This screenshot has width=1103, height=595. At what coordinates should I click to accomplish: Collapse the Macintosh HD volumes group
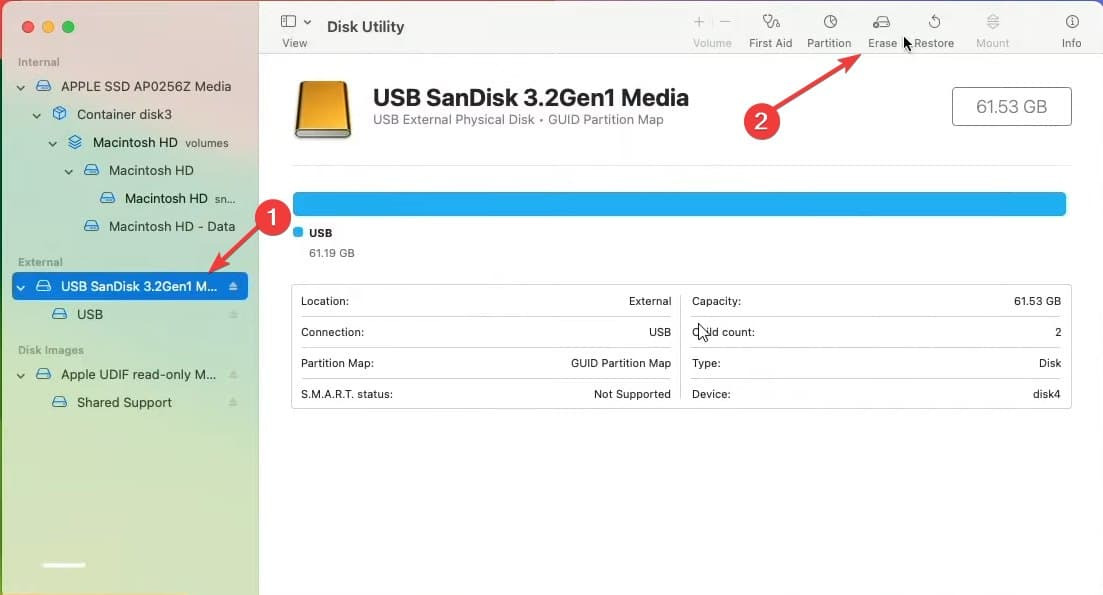[52, 142]
